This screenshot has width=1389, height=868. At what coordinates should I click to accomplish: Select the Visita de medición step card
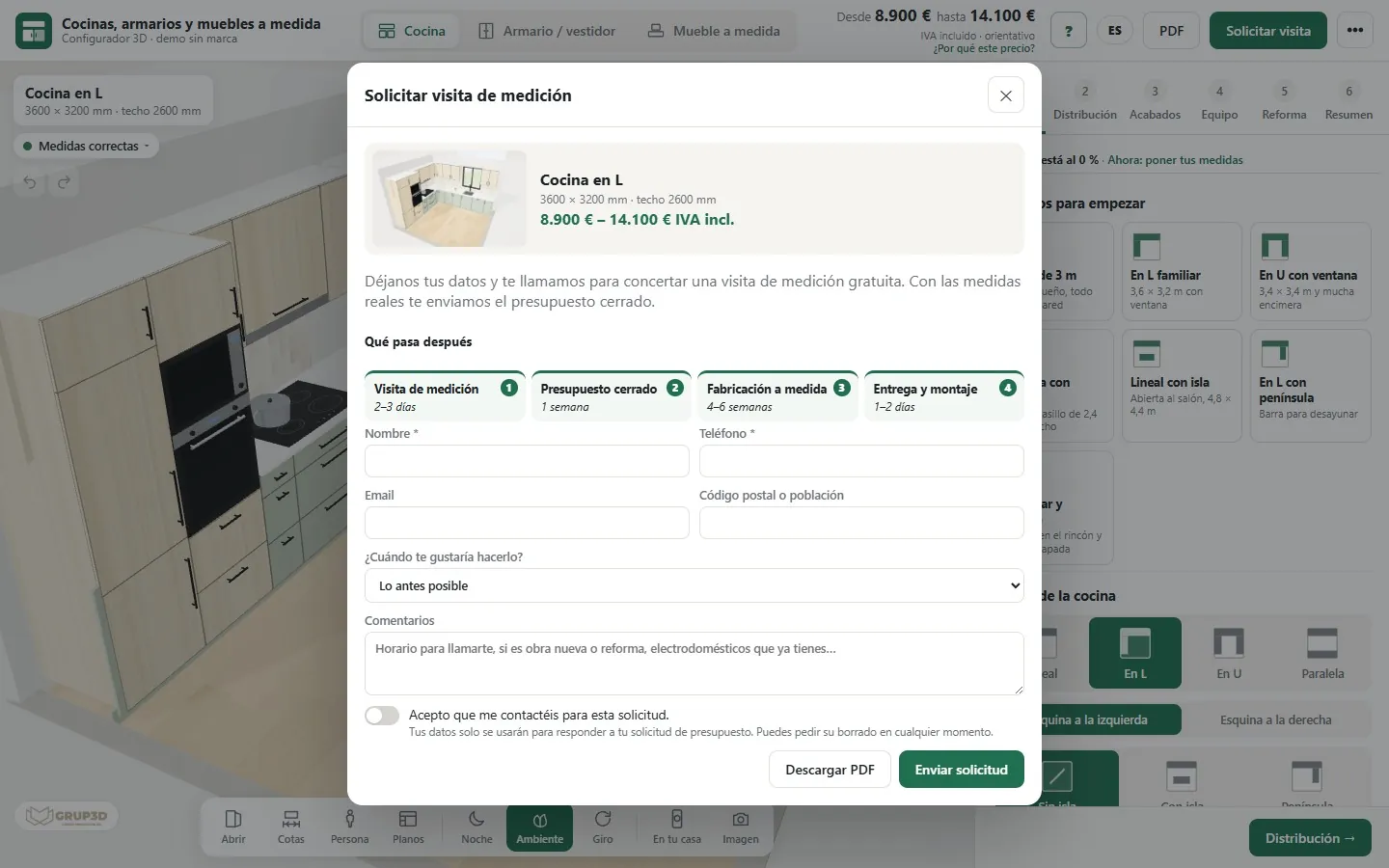point(445,396)
